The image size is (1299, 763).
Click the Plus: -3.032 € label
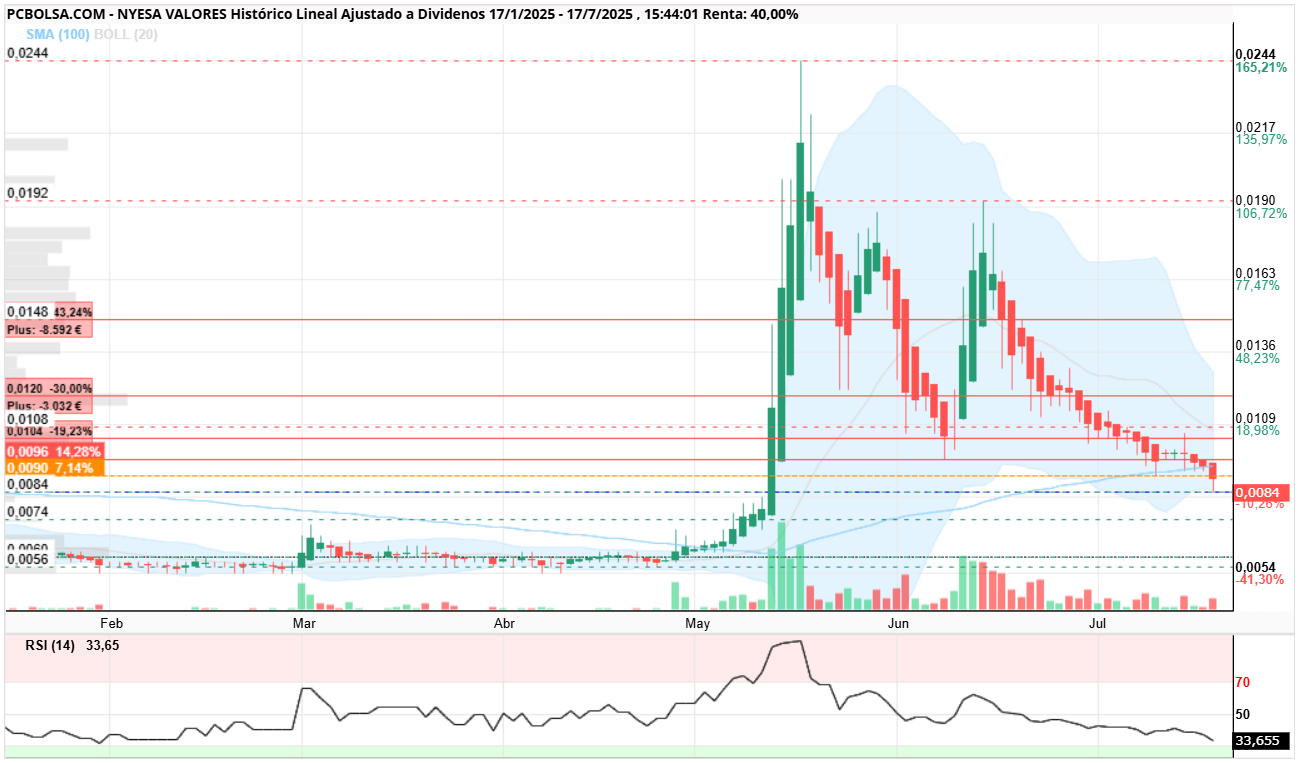[50, 405]
